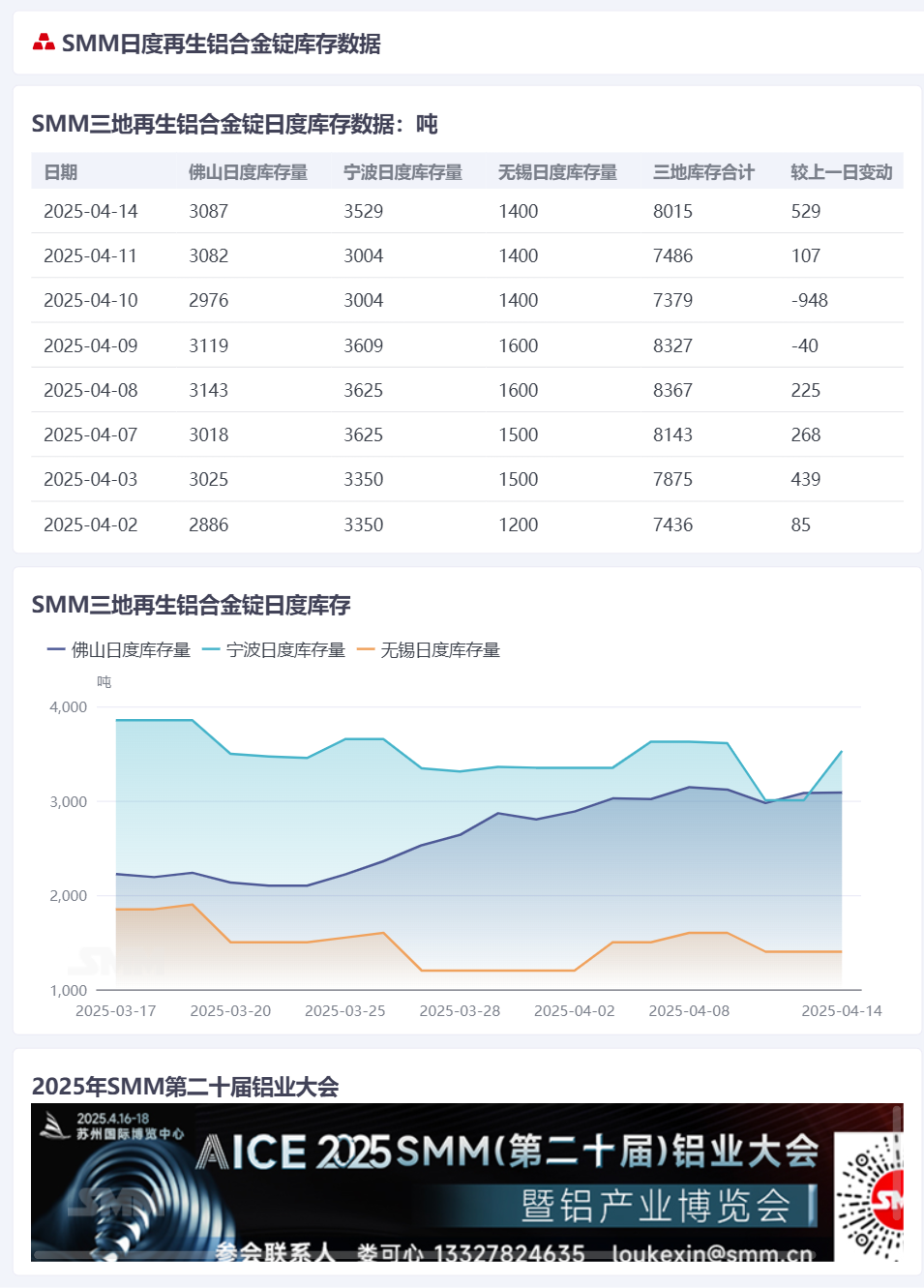
Task: Click the 4,000 y-axis label
Action: [x=69, y=707]
